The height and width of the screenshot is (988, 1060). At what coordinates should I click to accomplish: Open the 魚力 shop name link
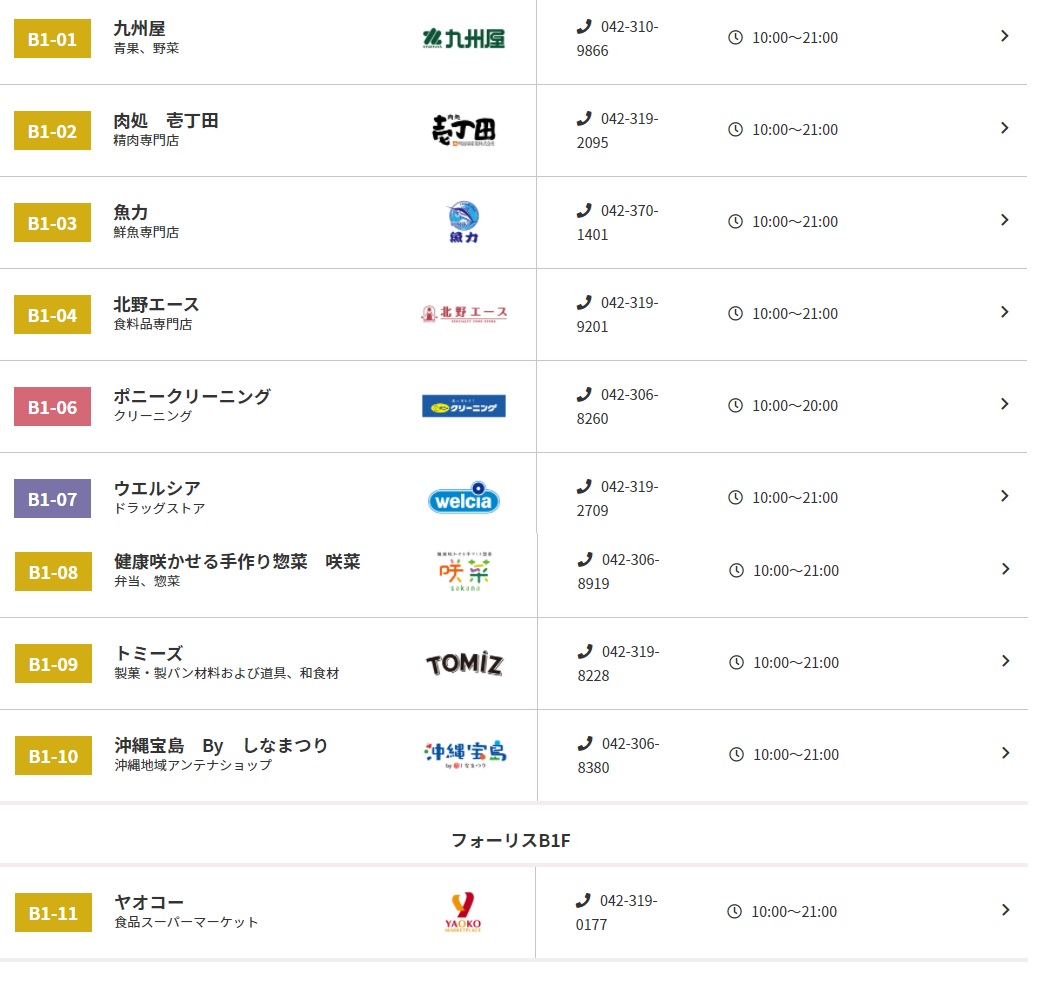[130, 212]
